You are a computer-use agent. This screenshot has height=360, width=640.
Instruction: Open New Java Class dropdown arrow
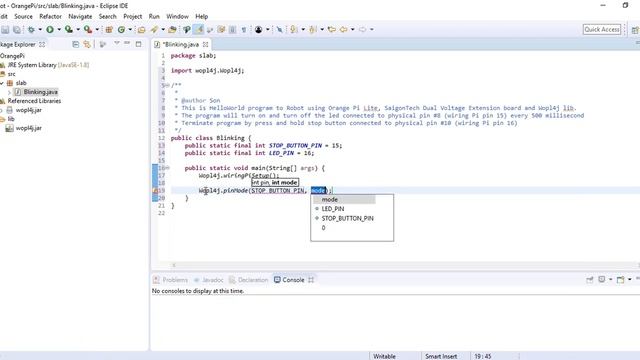tap(130, 29)
